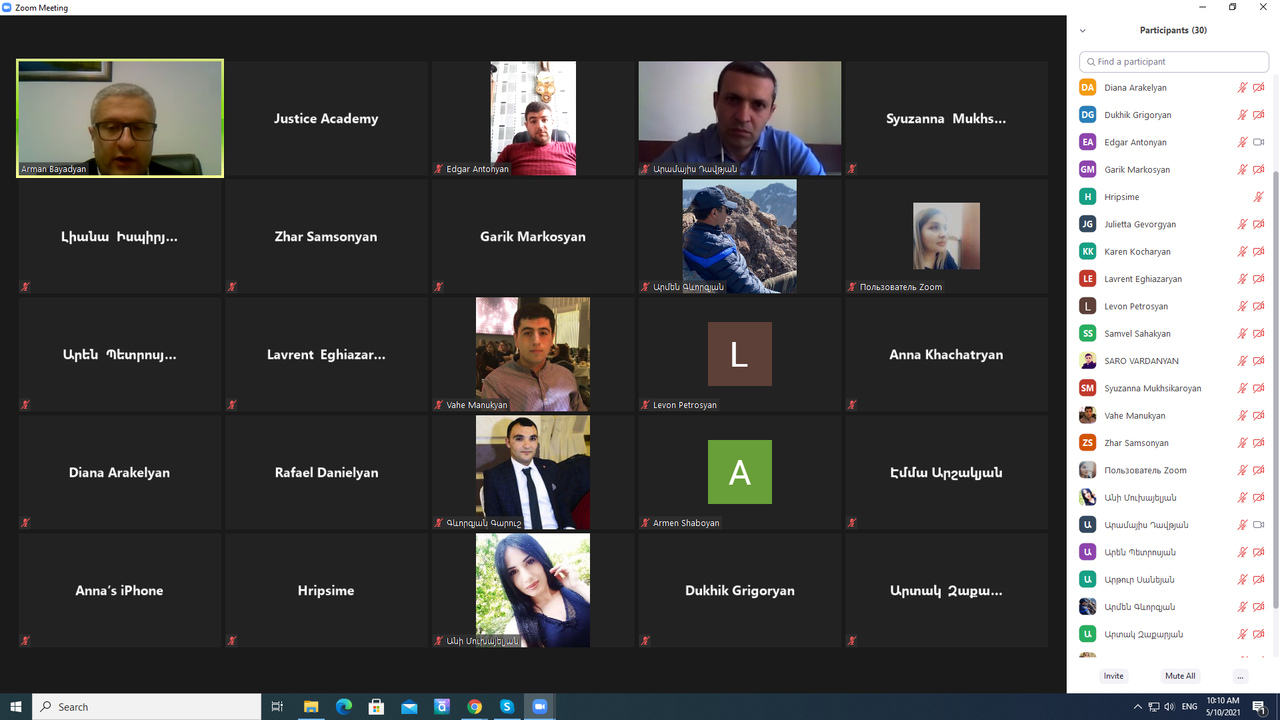Click the participants list scrollbar
Image resolution: width=1280 pixels, height=720 pixels.
1275,390
